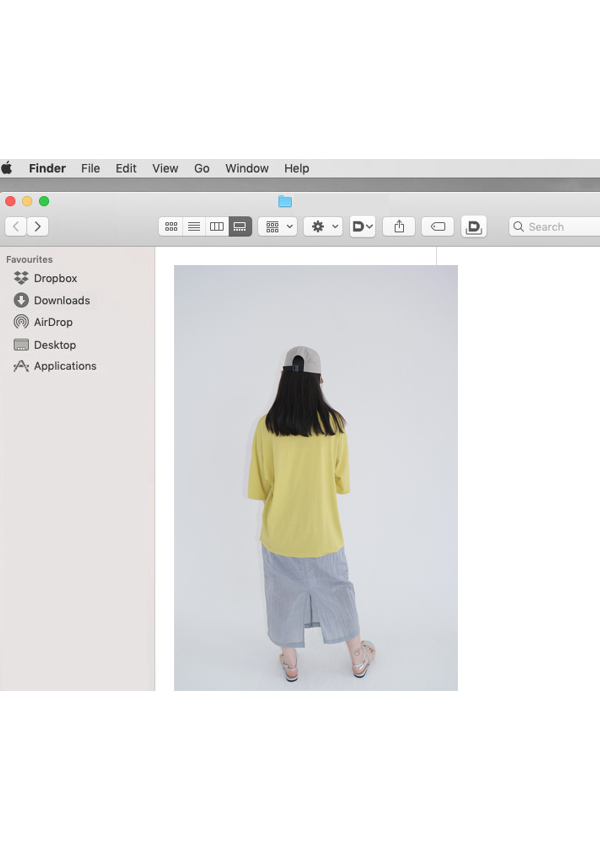Open Dropbox in the sidebar
The width and height of the screenshot is (600, 850).
55,278
